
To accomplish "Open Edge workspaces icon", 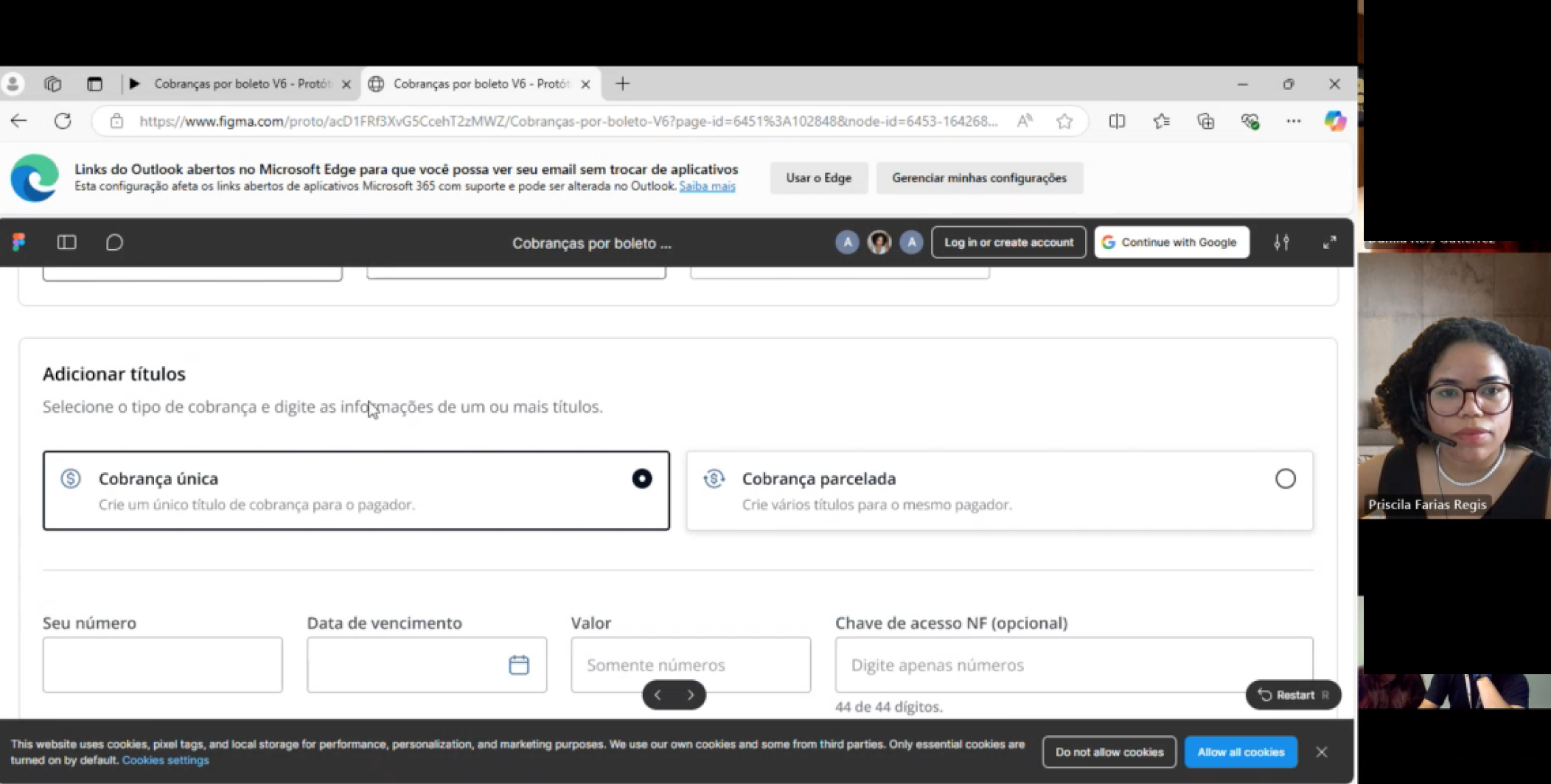I will [52, 84].
